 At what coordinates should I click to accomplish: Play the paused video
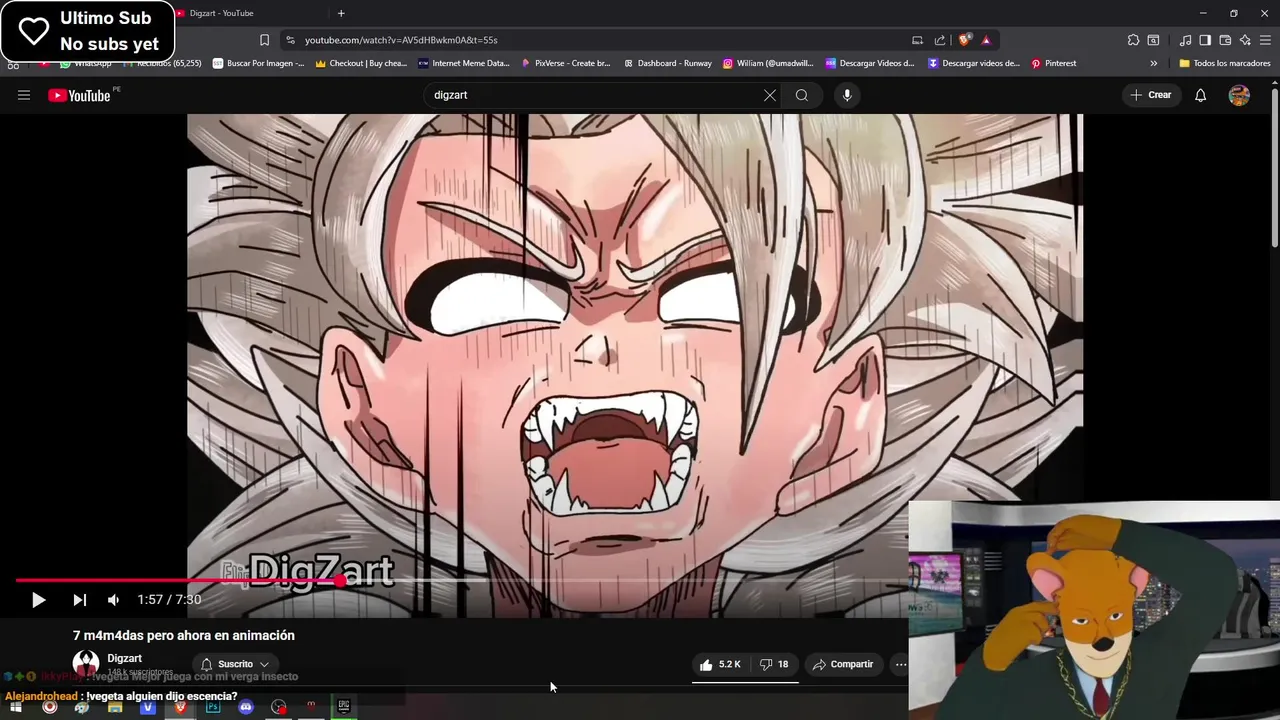click(38, 600)
